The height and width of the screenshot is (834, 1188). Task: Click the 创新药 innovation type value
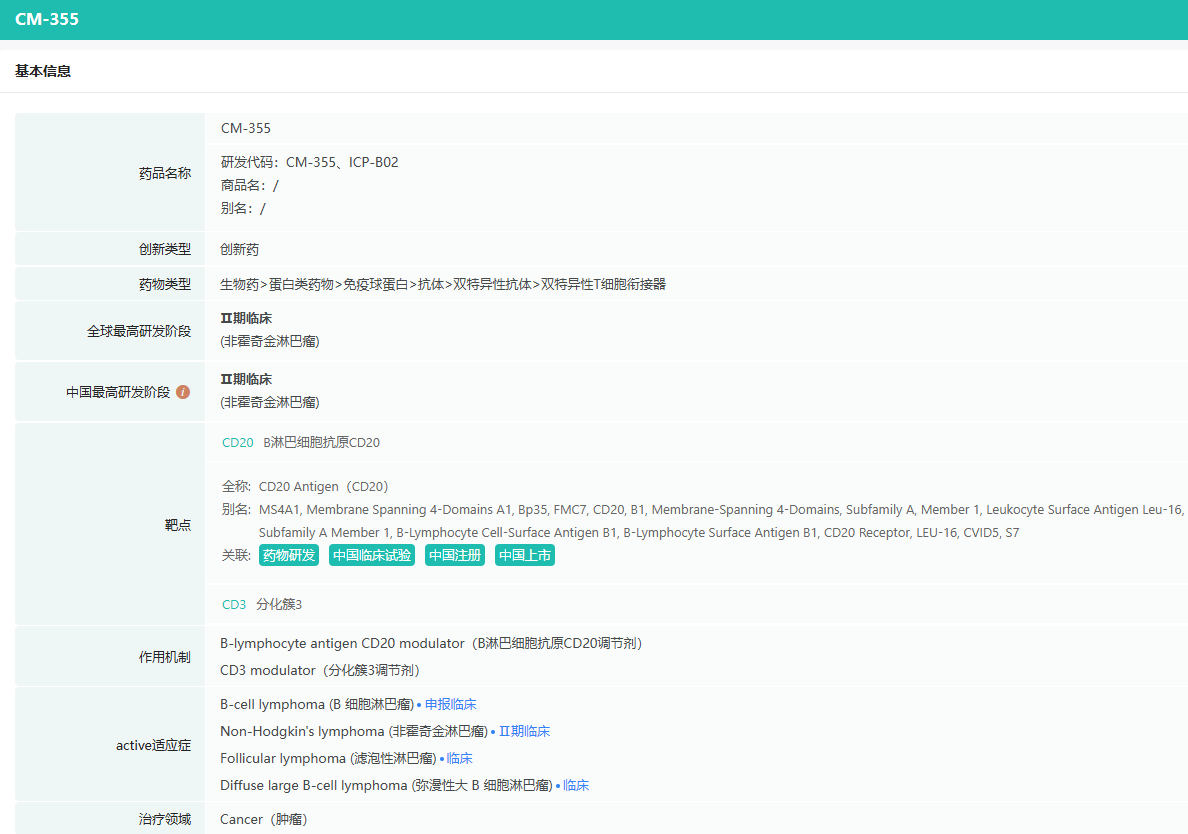(x=239, y=249)
